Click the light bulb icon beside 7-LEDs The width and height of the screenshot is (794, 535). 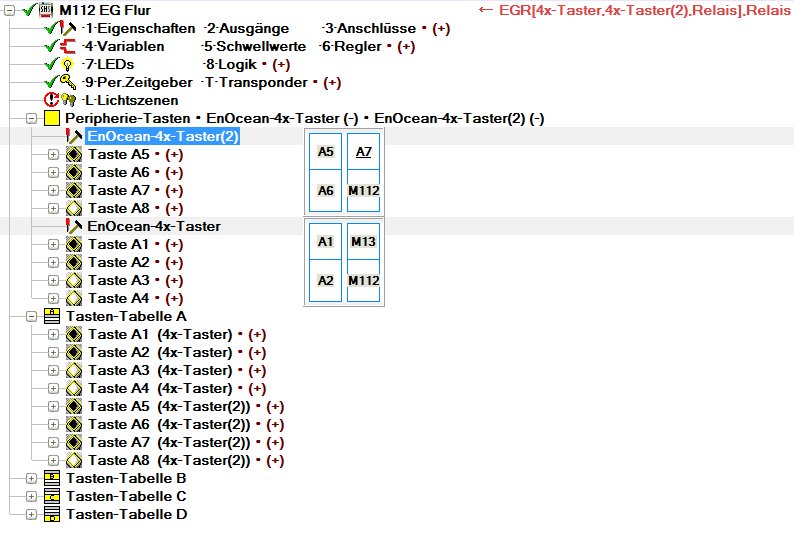pyautogui.click(x=68, y=64)
